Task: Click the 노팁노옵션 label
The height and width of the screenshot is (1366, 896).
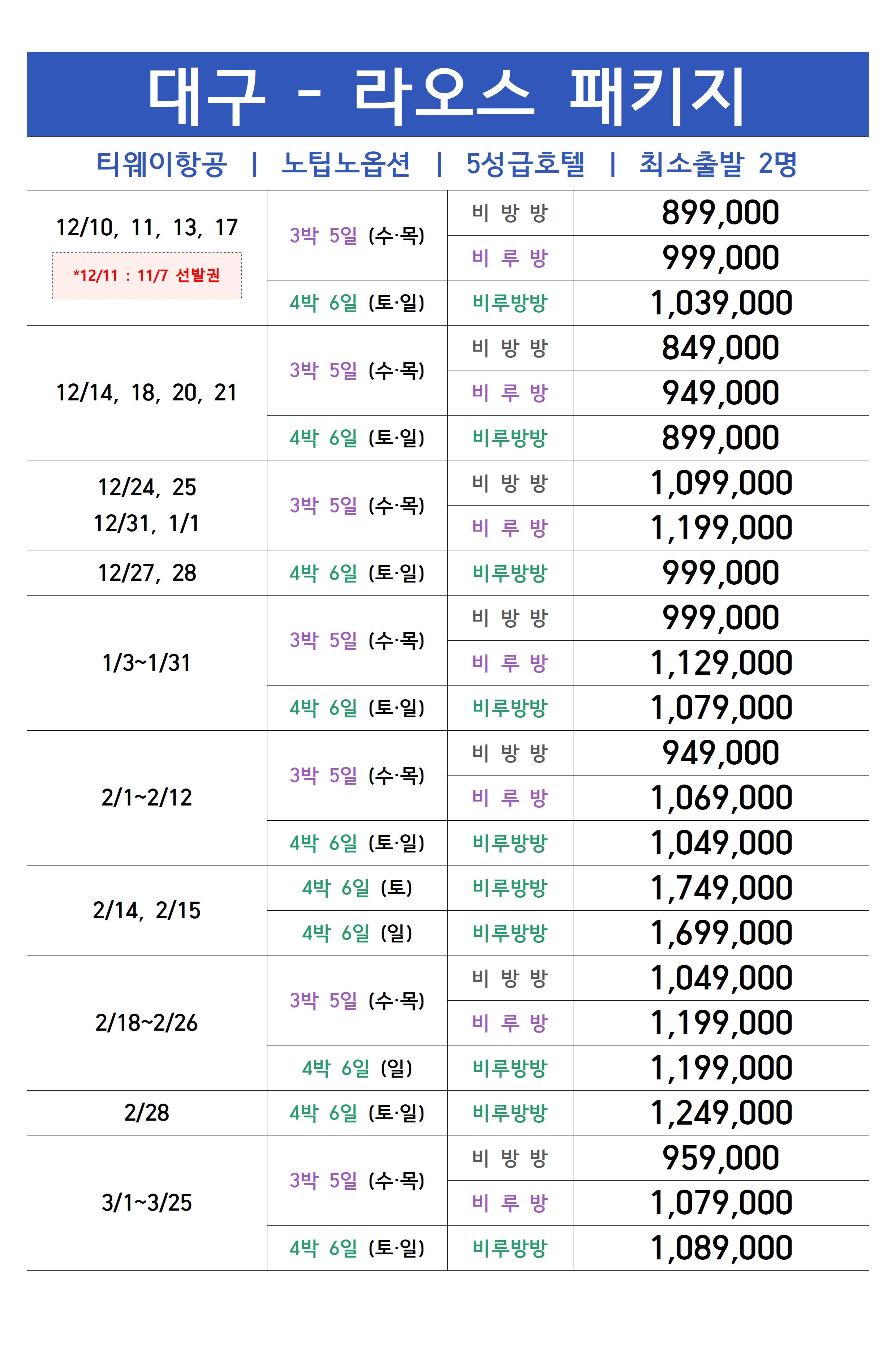Action: point(346,164)
